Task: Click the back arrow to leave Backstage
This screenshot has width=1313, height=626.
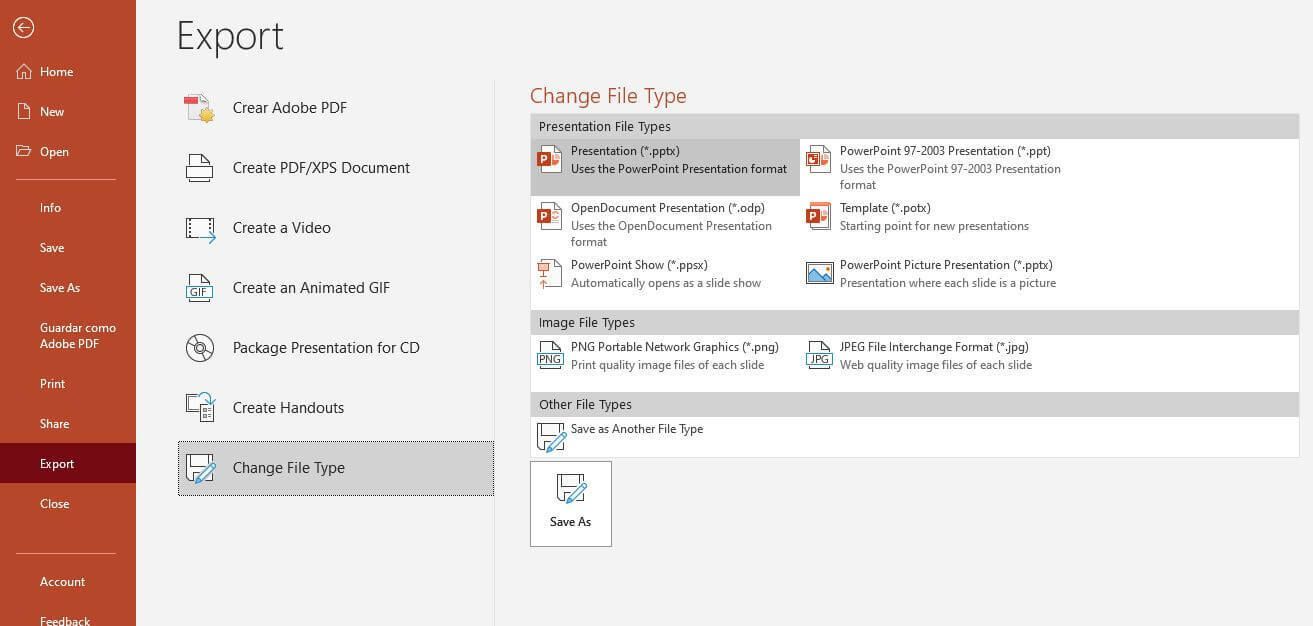Action: [x=23, y=28]
